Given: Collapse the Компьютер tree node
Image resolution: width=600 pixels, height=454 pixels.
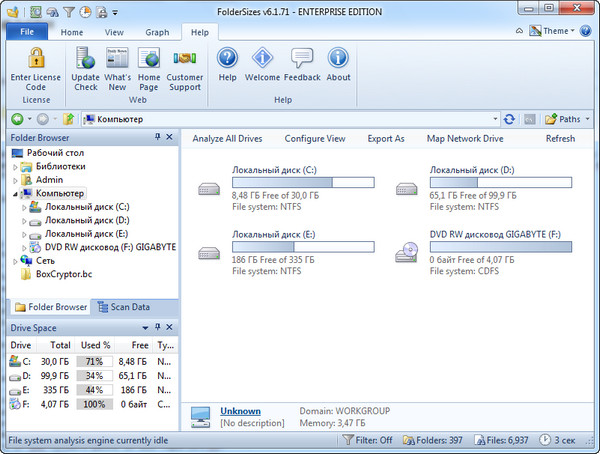Looking at the screenshot, I should (x=16, y=193).
